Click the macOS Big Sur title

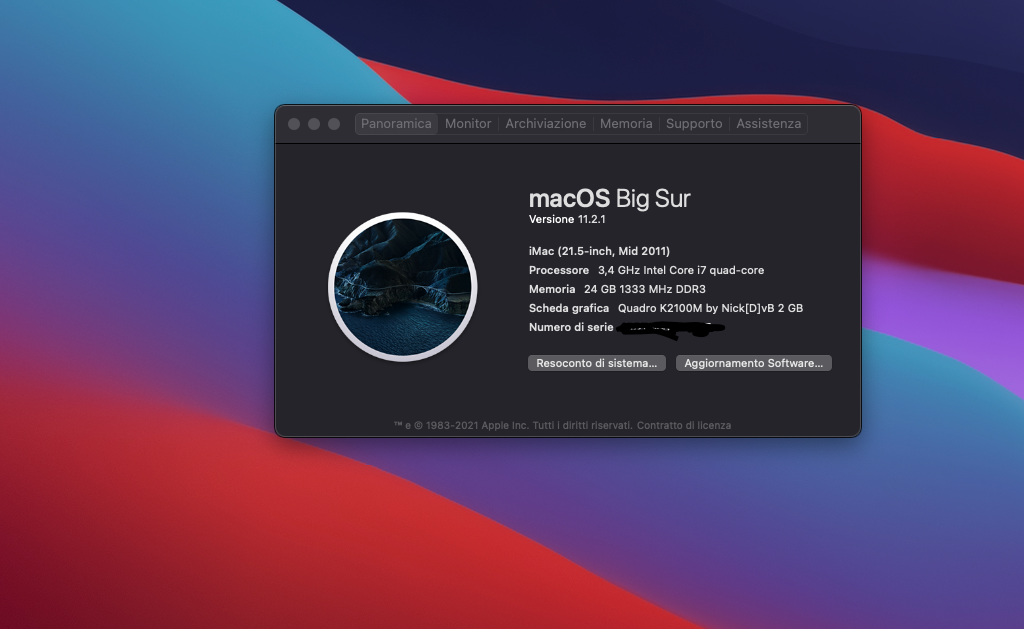tap(609, 199)
